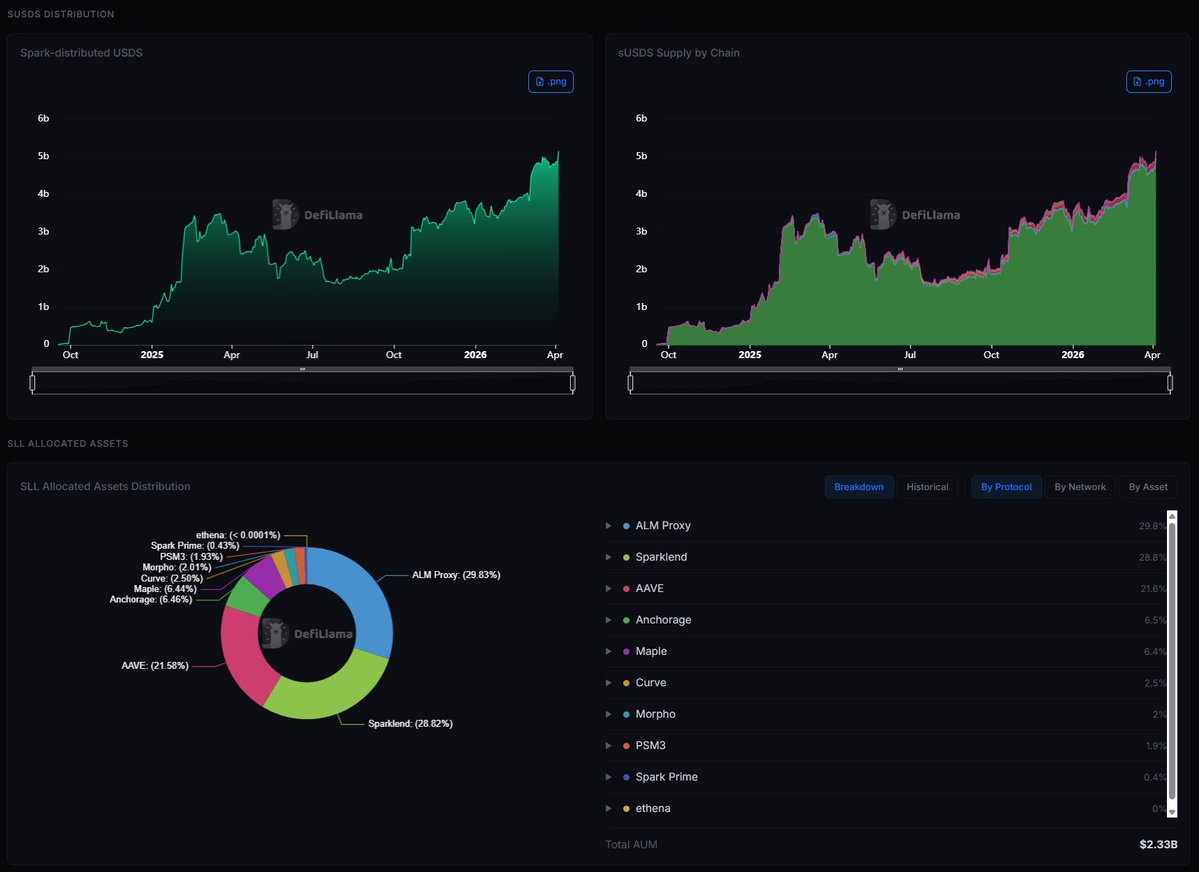Click the purple Maple legend dot
Image resolution: width=1199 pixels, height=872 pixels.
[626, 651]
